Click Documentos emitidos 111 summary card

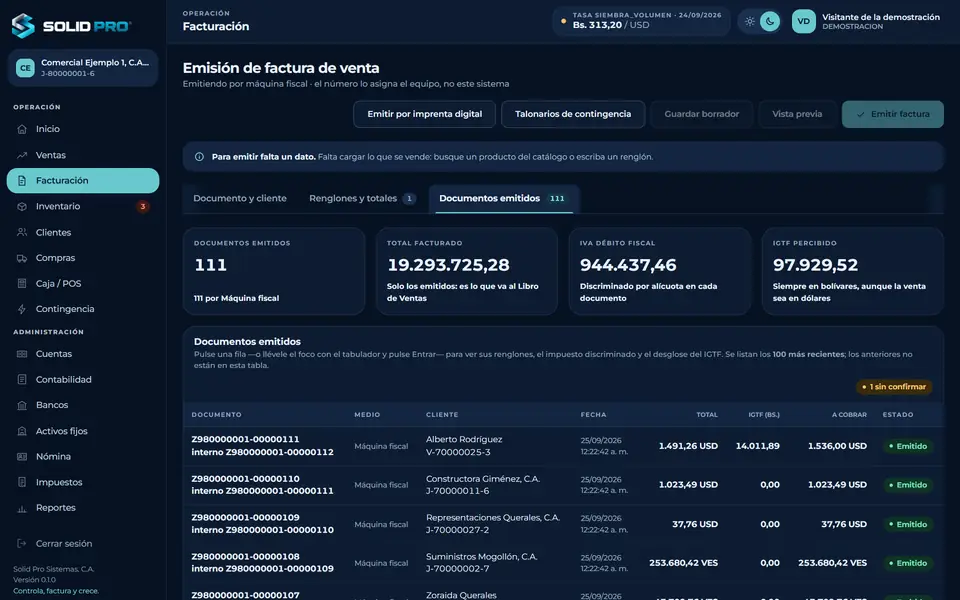(x=274, y=271)
